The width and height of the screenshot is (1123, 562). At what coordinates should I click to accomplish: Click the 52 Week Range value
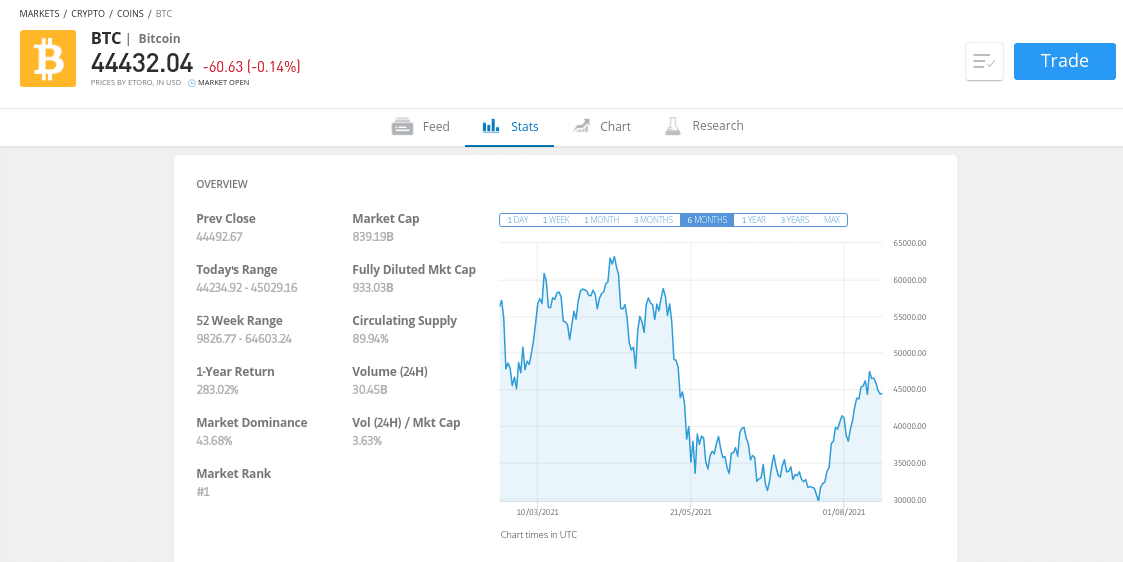(x=244, y=339)
